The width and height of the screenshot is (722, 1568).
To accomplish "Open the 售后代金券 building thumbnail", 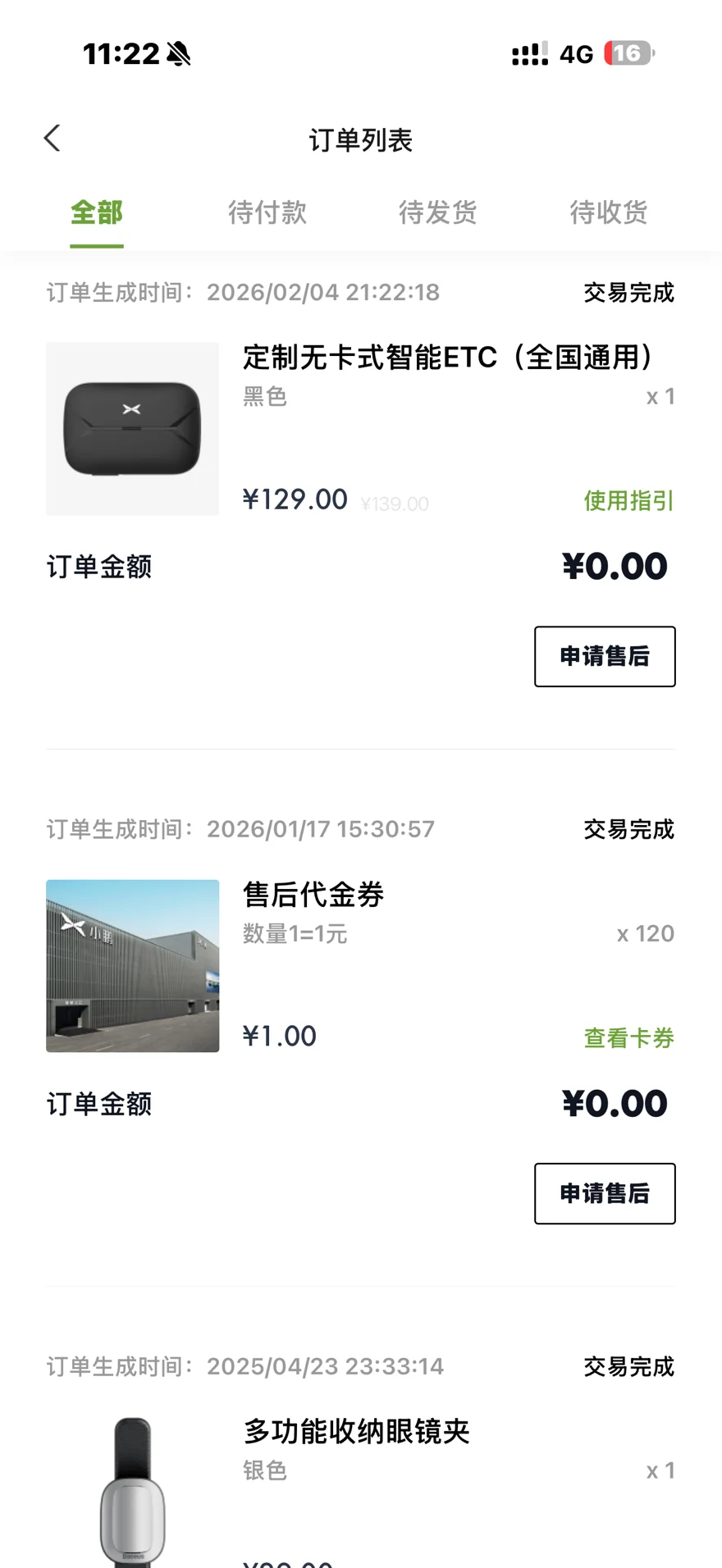I will coord(133,965).
